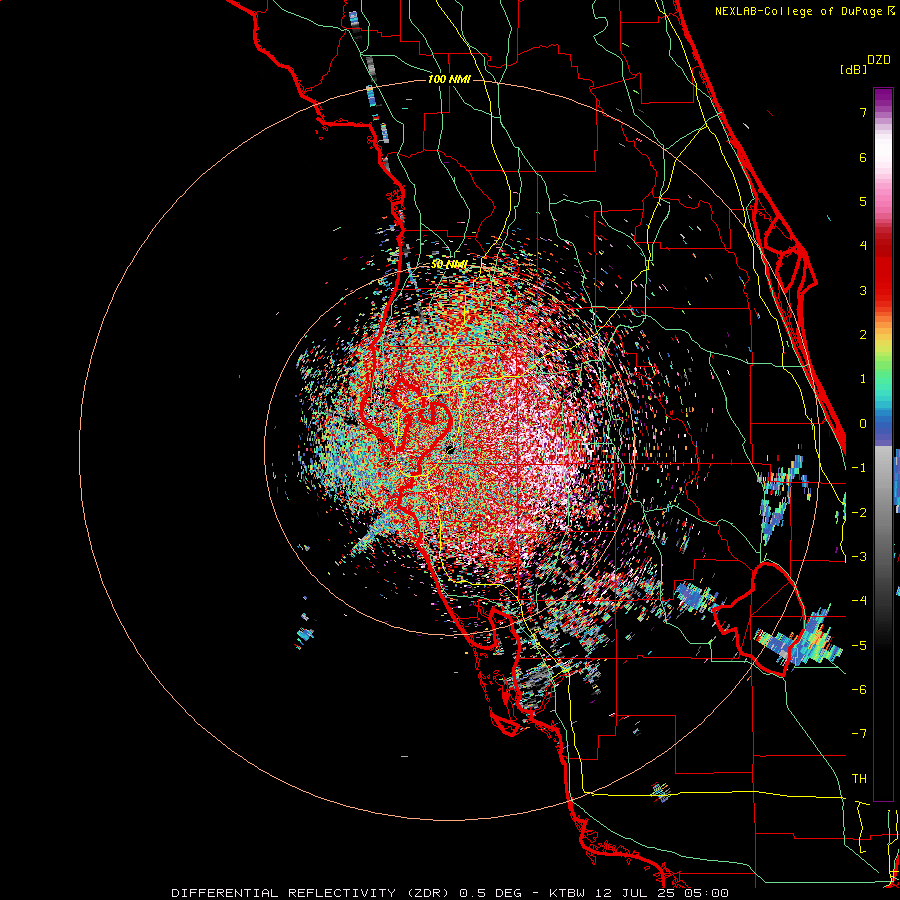Pick the positive 4 value on scale
This screenshot has height=900, width=900.
click(x=863, y=246)
